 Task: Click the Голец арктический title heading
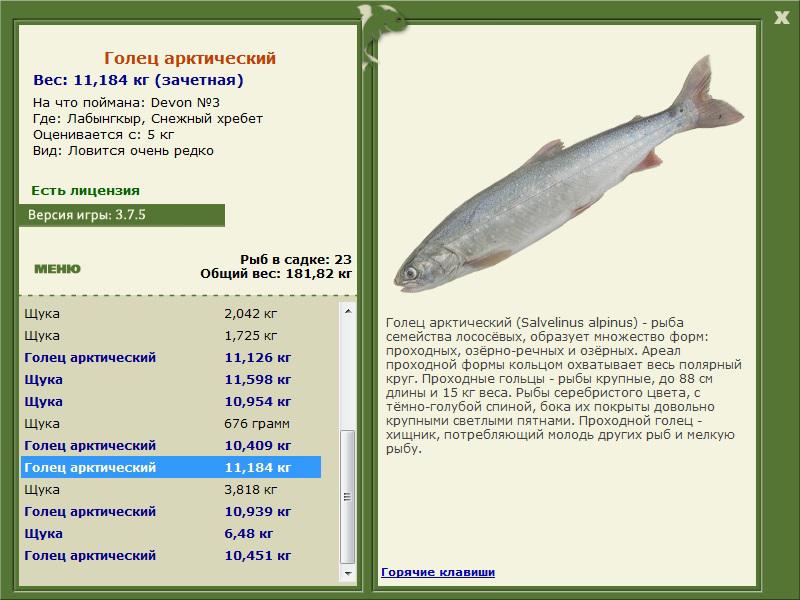190,58
